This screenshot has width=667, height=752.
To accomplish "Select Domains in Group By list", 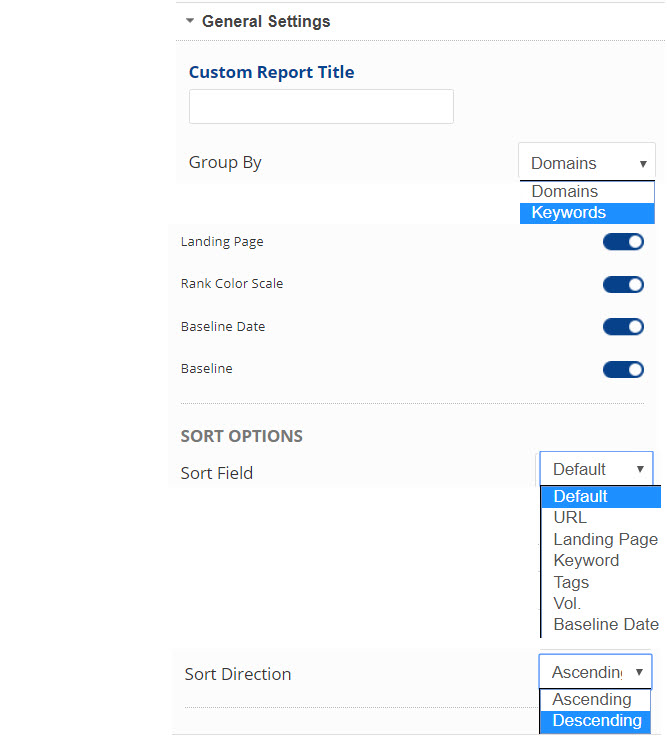I will tap(587, 191).
